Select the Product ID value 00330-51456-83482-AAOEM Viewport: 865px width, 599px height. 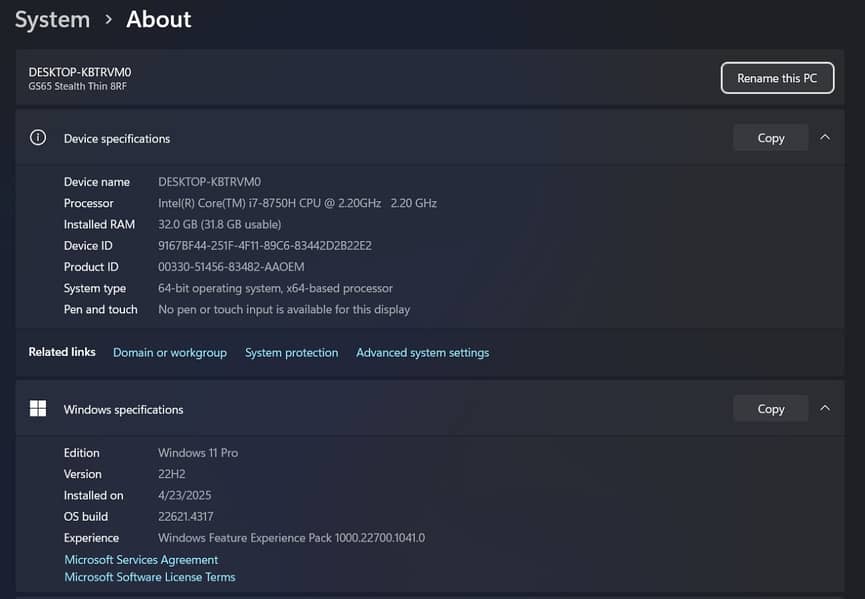pos(231,267)
